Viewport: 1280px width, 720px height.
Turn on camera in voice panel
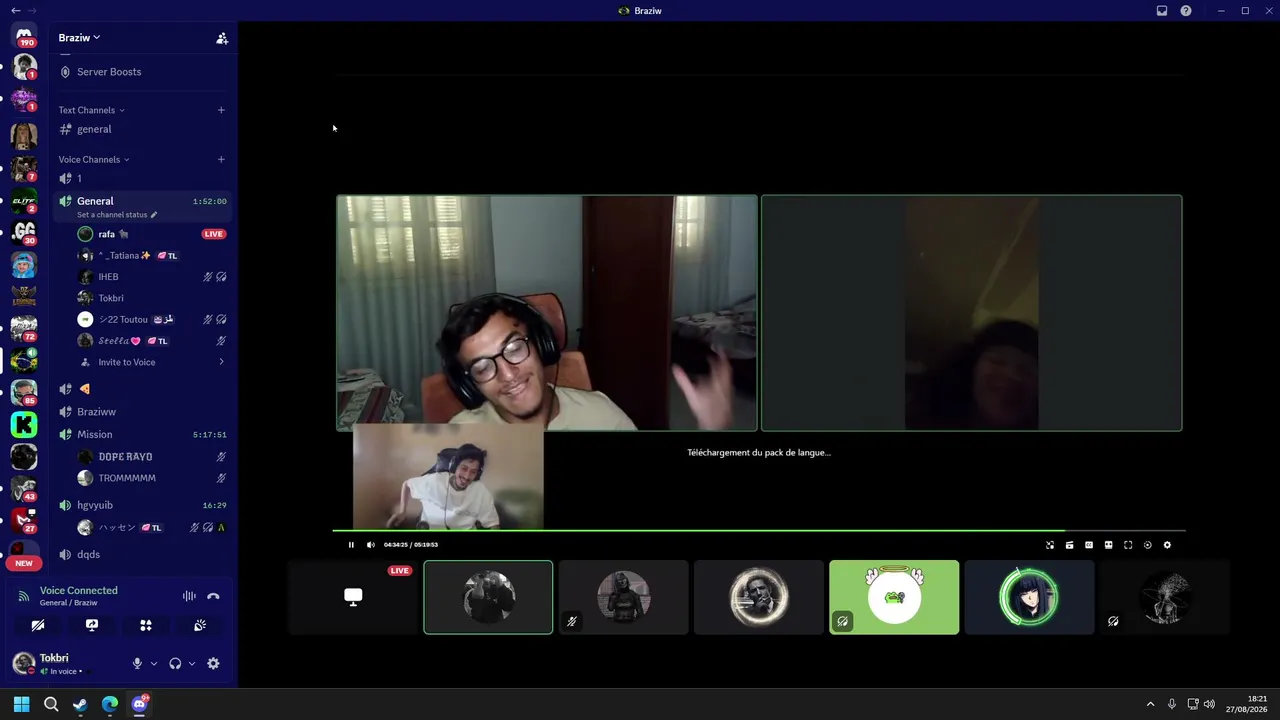[x=38, y=625]
